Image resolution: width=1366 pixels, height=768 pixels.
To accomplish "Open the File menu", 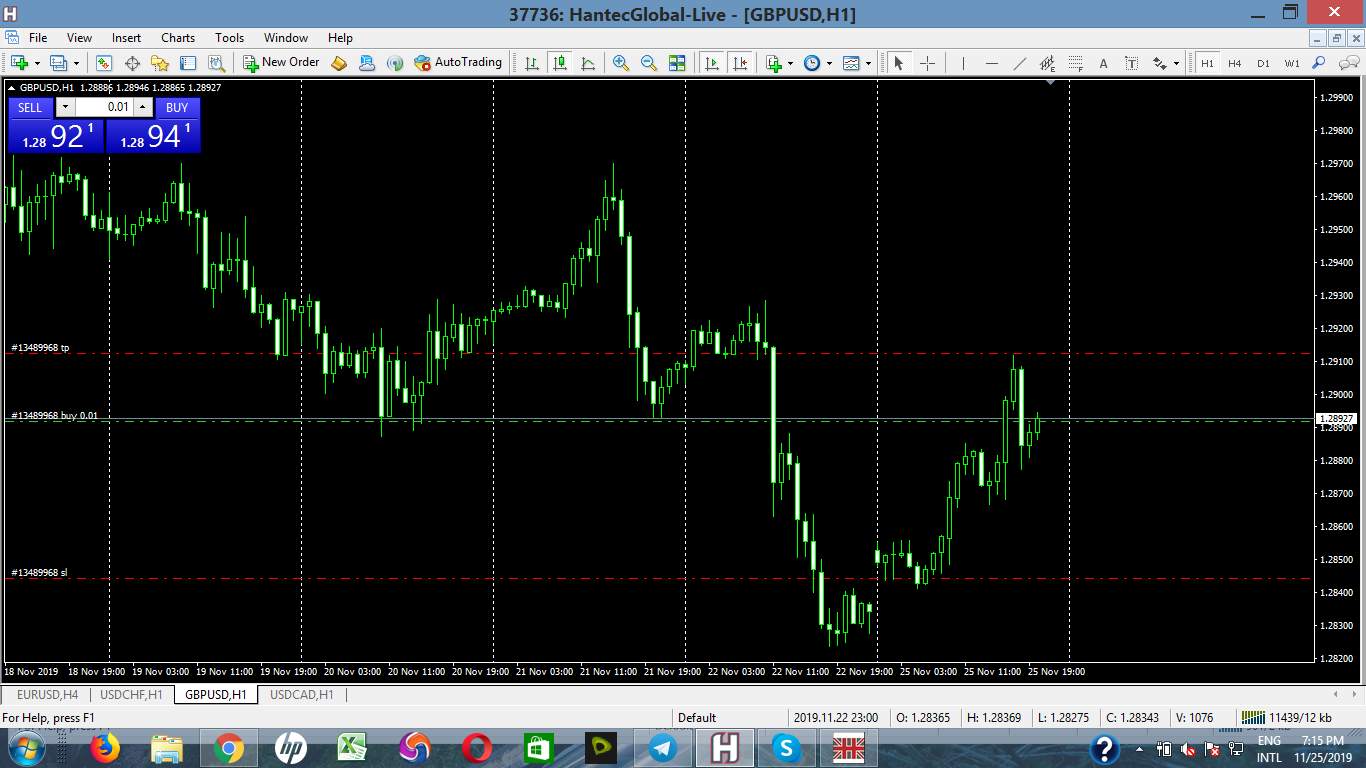I will 38,38.
